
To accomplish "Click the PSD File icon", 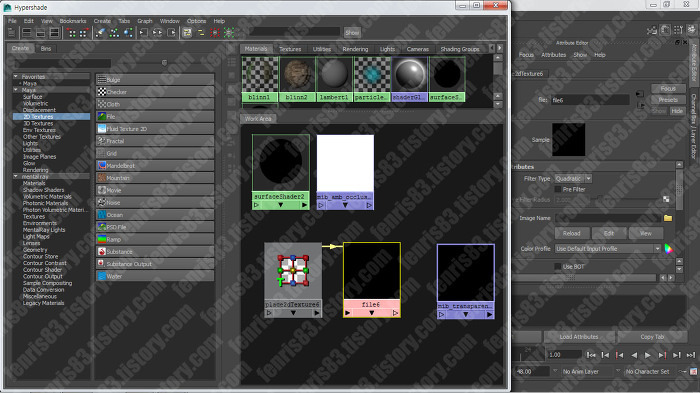I will pos(102,227).
